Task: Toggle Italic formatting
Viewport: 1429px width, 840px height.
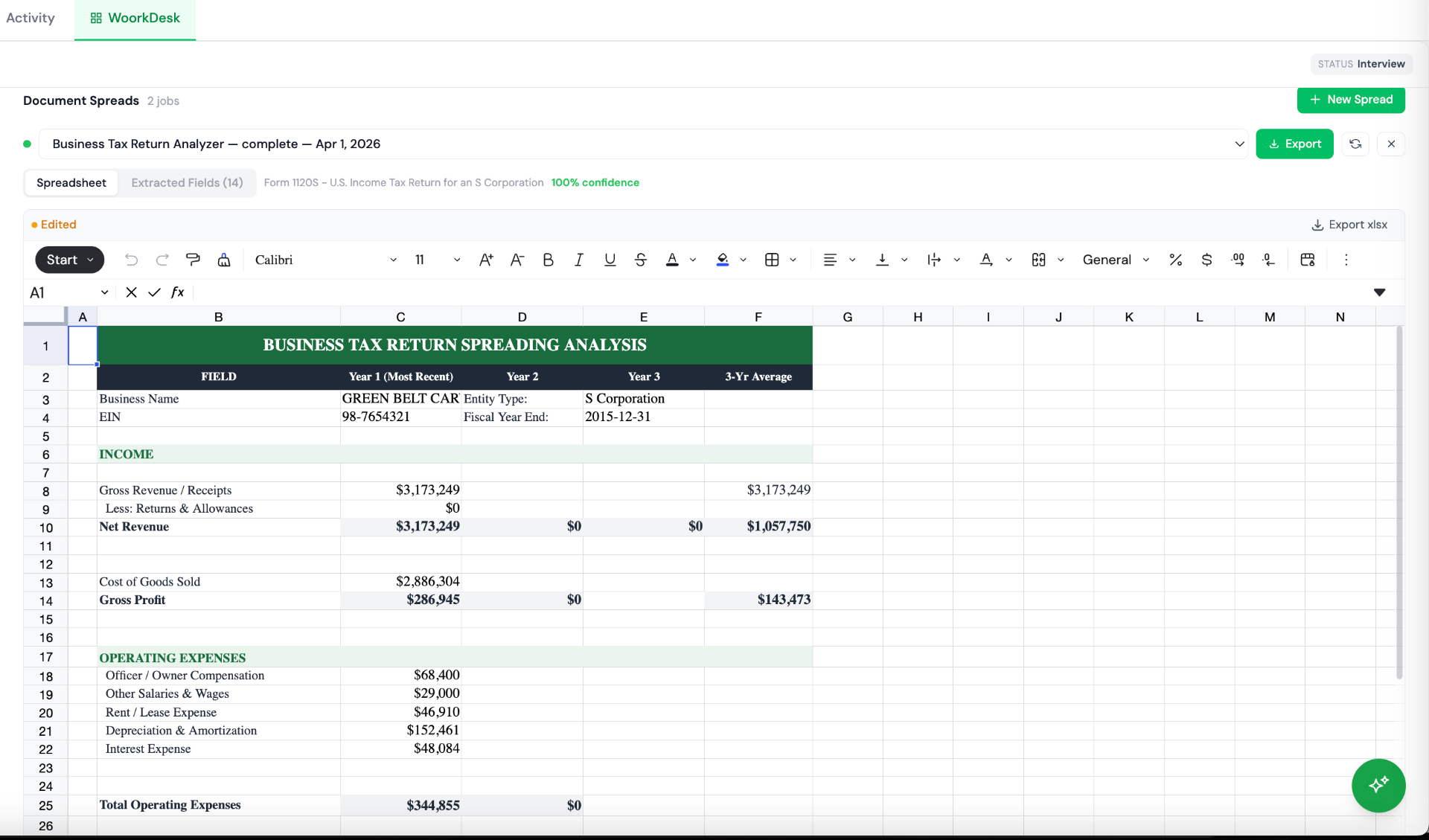Action: pyautogui.click(x=578, y=260)
